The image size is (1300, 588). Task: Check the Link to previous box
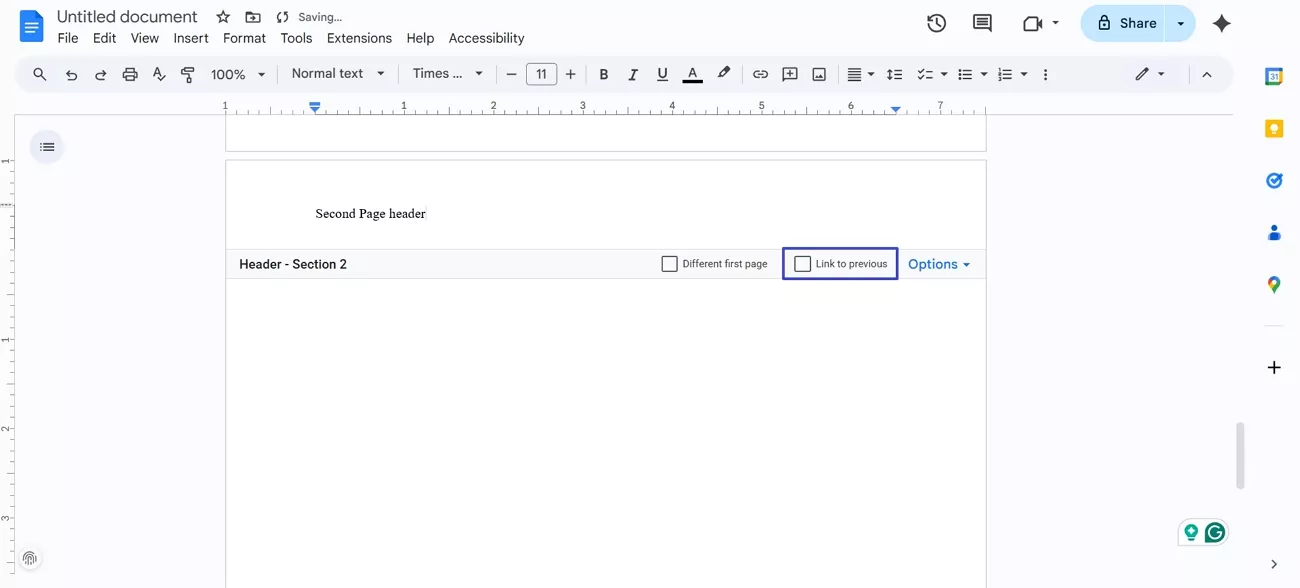point(802,263)
